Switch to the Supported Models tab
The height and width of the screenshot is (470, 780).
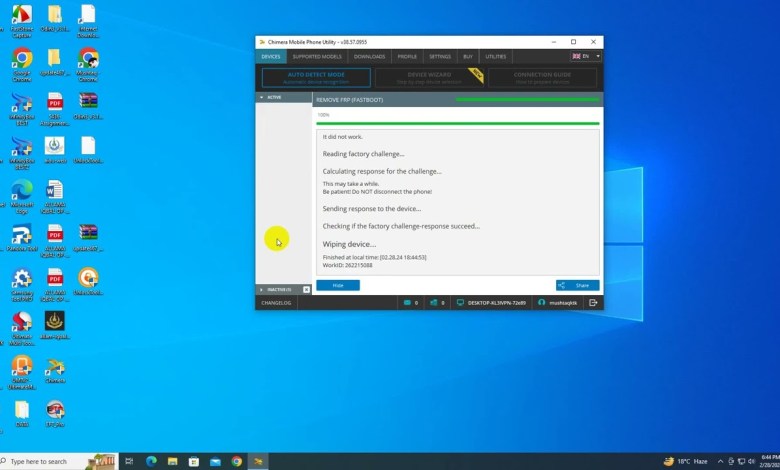click(316, 57)
